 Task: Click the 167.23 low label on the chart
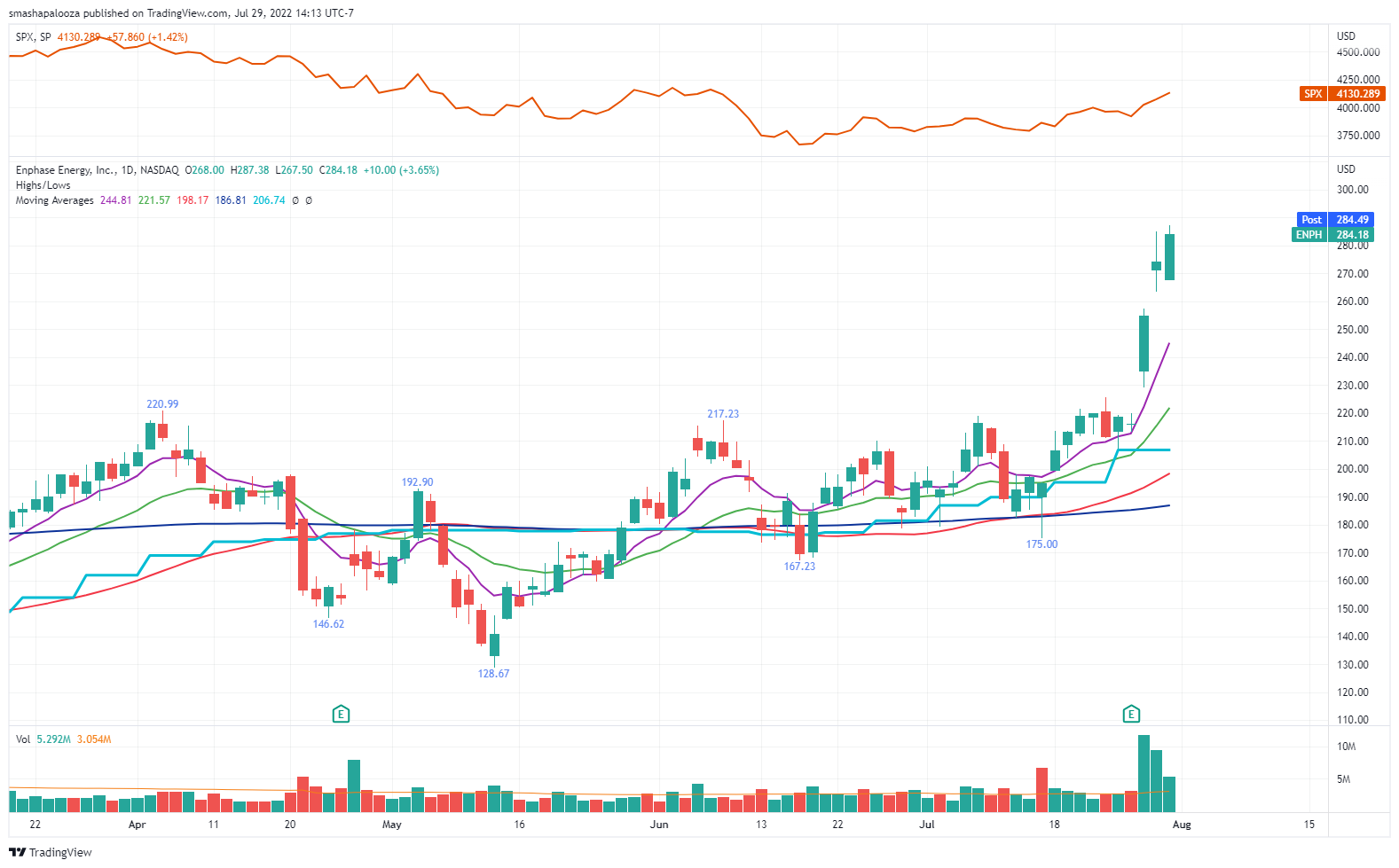(x=799, y=567)
